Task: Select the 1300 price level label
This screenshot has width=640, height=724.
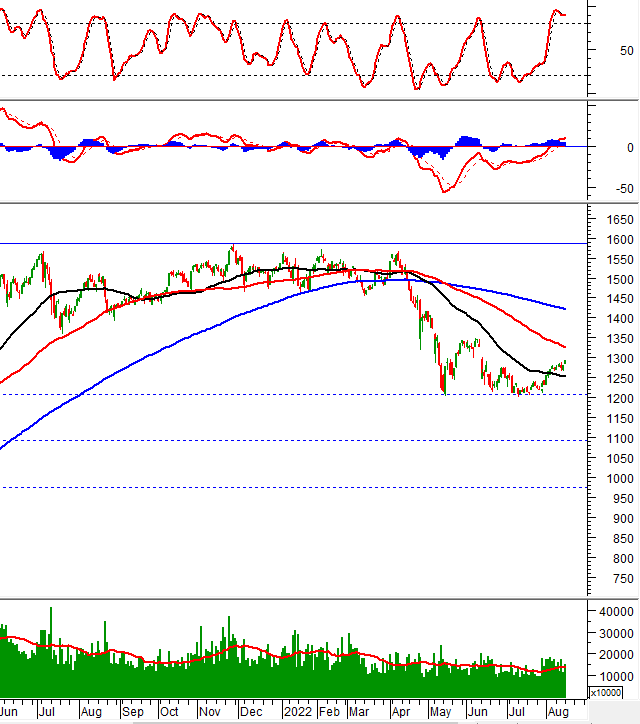Action: coord(620,359)
